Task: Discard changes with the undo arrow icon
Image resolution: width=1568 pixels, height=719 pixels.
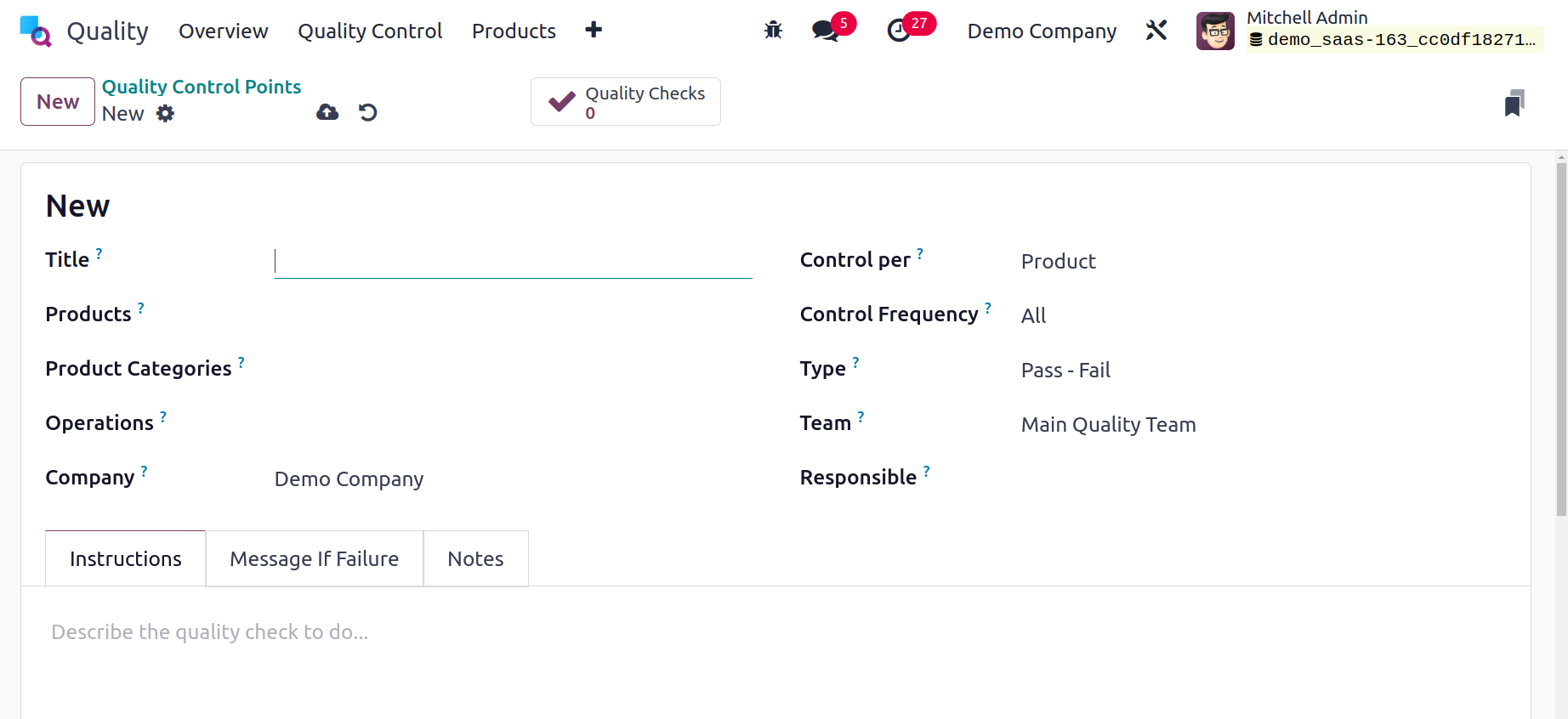Action: tap(368, 112)
